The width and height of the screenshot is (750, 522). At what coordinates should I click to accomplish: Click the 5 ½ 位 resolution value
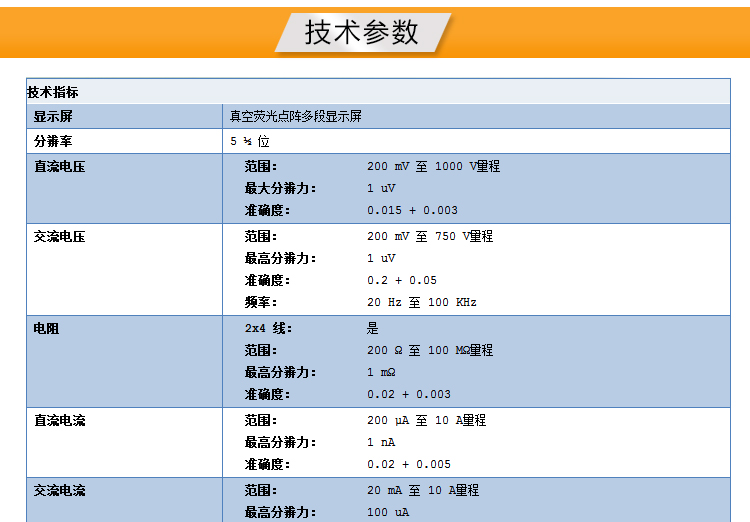pyautogui.click(x=250, y=141)
